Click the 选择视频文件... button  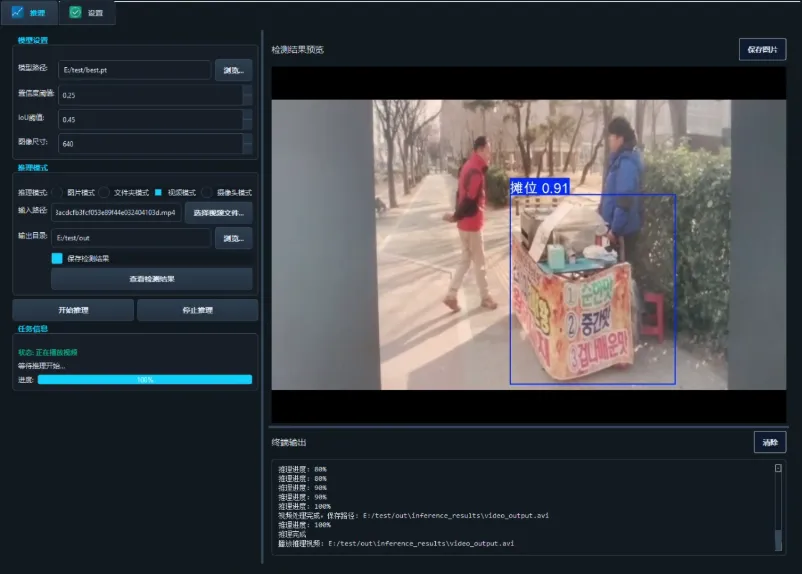click(218, 213)
